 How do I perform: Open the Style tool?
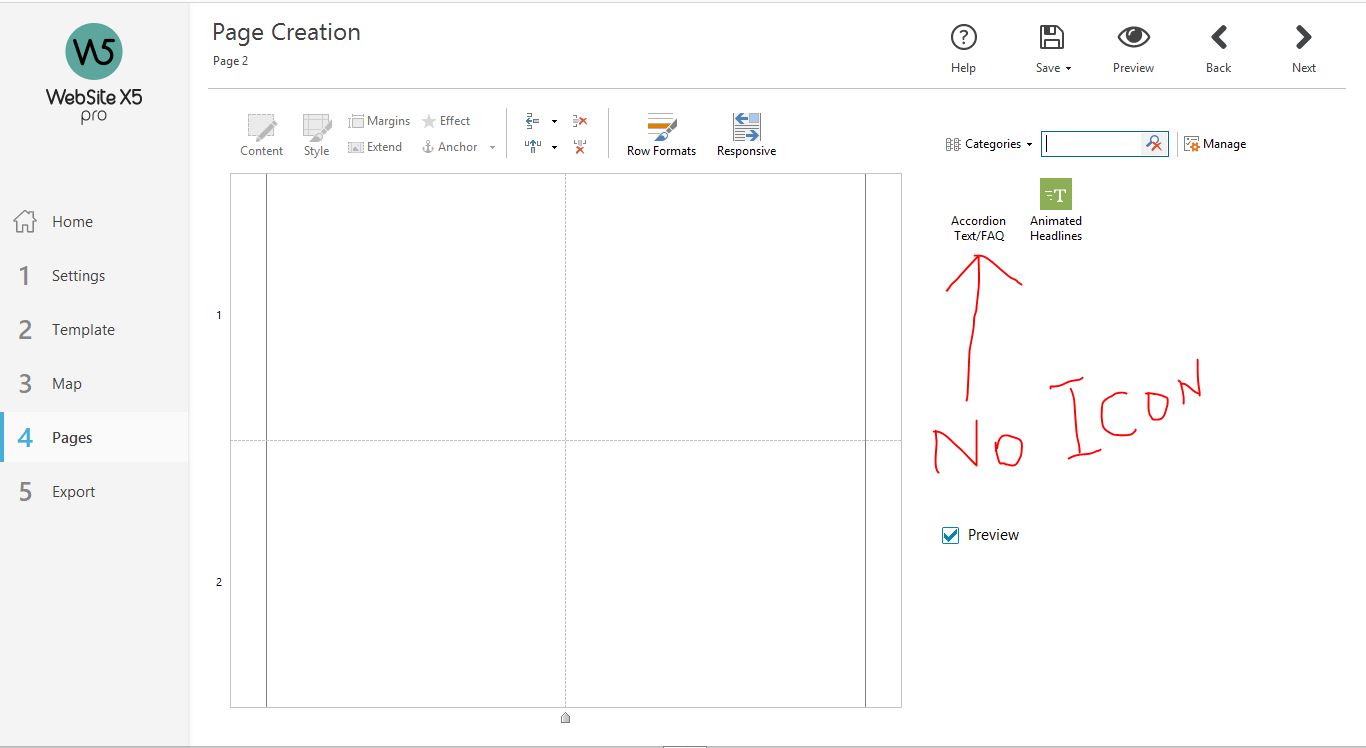pos(317,135)
